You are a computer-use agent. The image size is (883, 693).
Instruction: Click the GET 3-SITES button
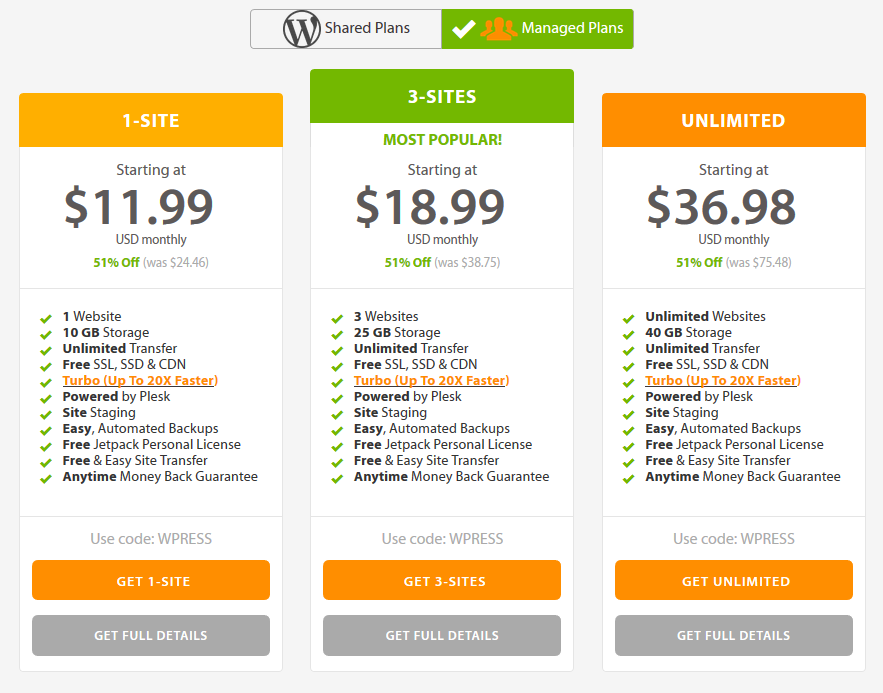click(x=442, y=580)
